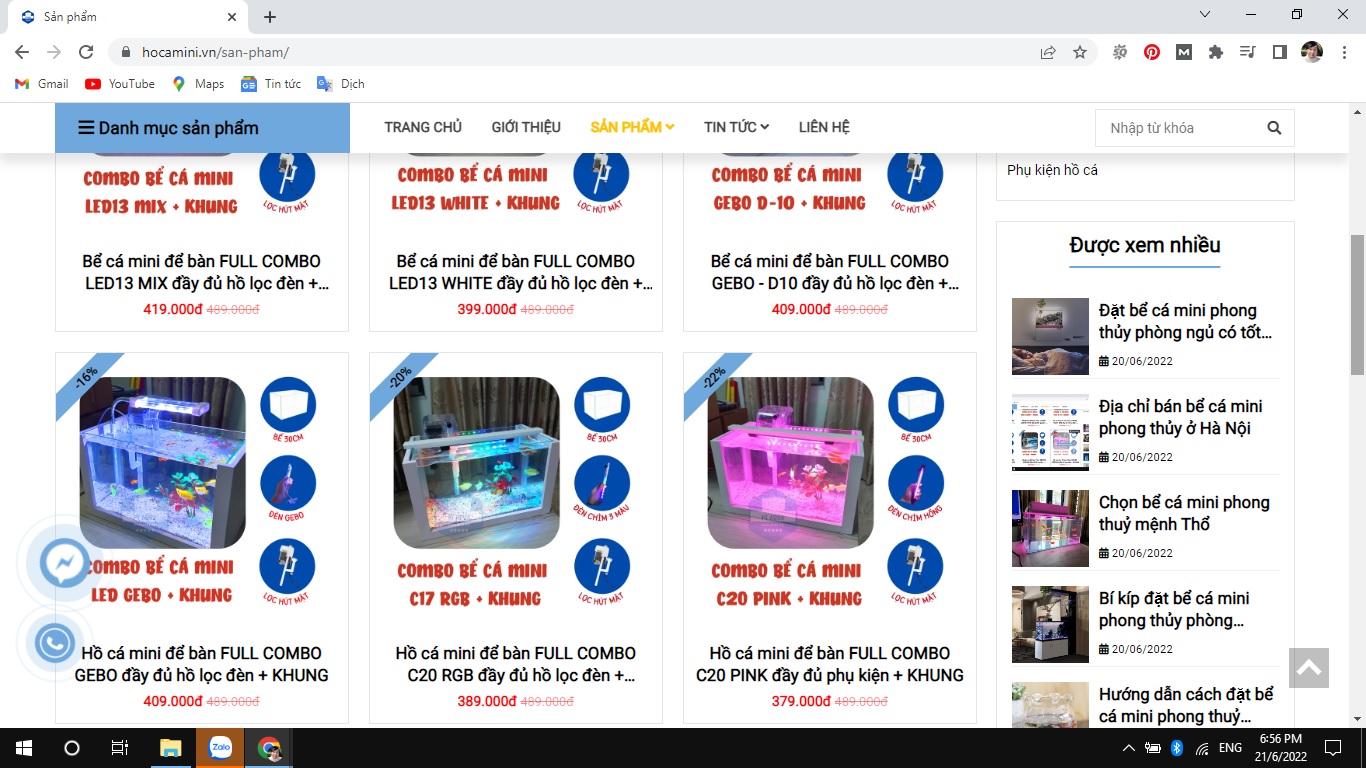View the C17 RGB combo product image

click(x=516, y=490)
